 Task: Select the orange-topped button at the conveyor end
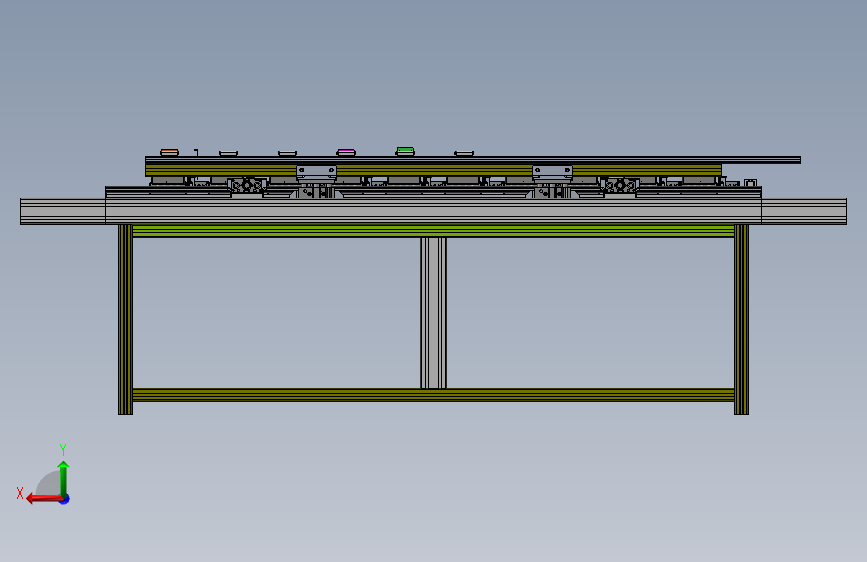(169, 152)
